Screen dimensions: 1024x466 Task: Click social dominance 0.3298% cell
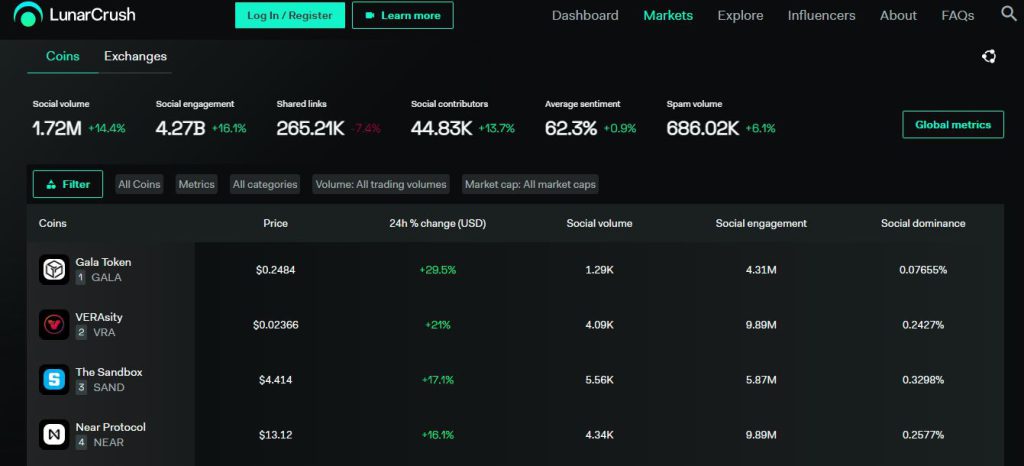pyautogui.click(x=923, y=379)
